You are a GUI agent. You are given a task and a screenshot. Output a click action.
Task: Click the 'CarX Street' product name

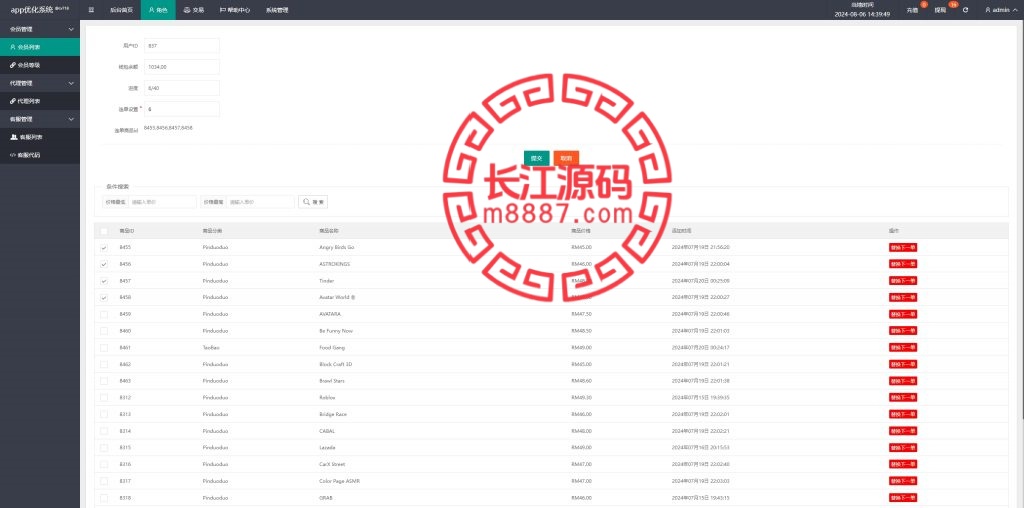pos(332,464)
